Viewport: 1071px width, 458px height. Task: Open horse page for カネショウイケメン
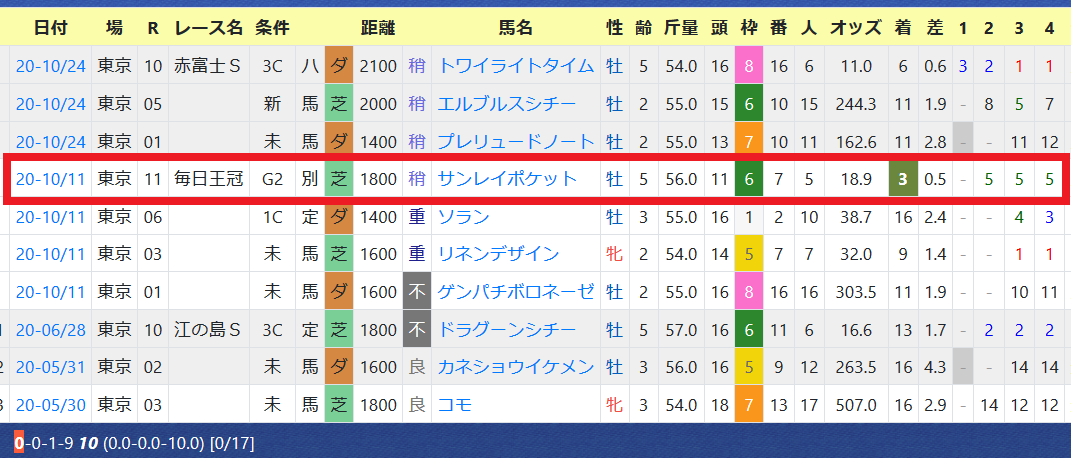pyautogui.click(x=516, y=368)
